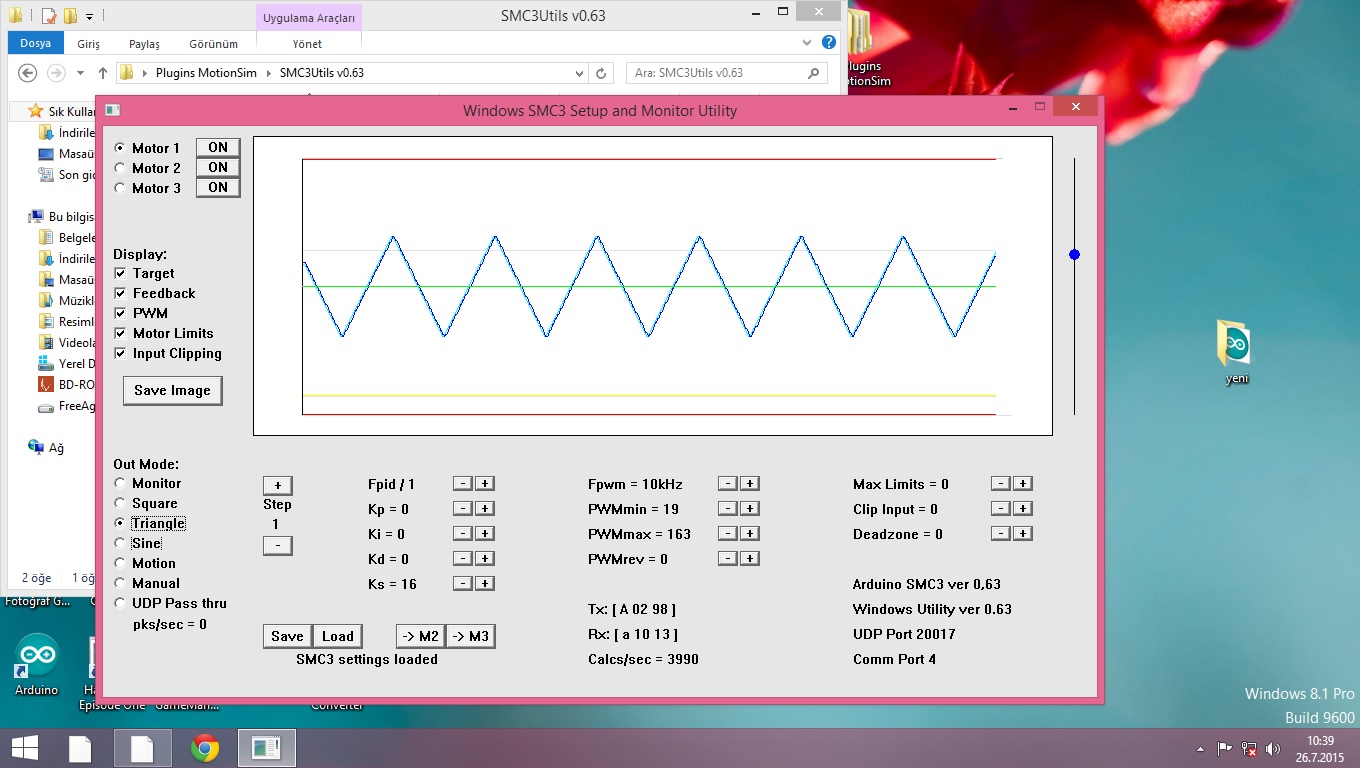Click the volume icon in system tray
This screenshot has width=1360, height=768.
(1272, 749)
